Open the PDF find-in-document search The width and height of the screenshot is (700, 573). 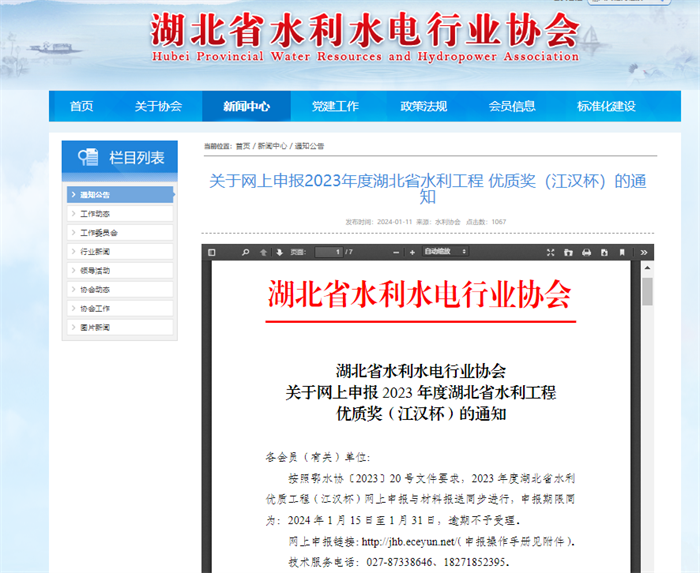[x=245, y=253]
